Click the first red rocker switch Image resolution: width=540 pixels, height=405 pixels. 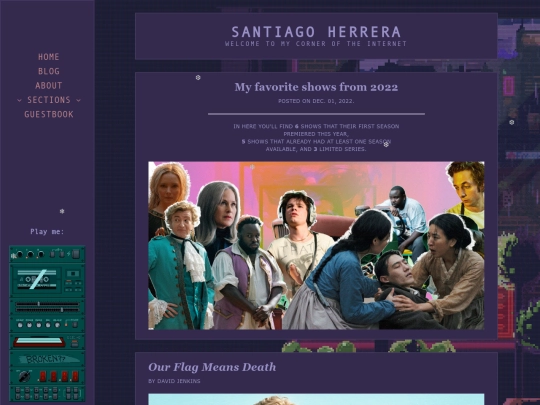click(x=43, y=376)
